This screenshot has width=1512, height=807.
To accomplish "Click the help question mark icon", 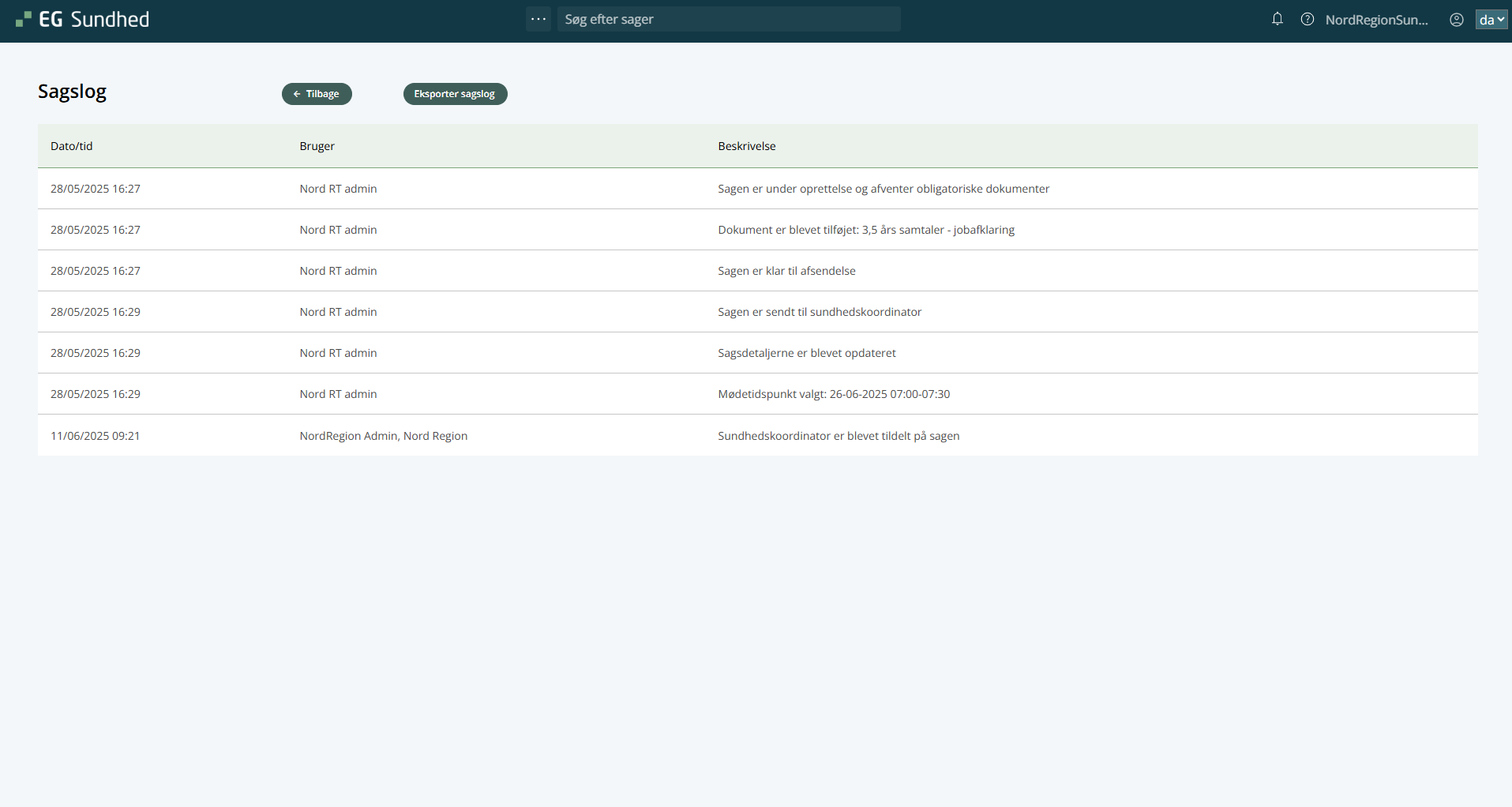I will point(1307,20).
